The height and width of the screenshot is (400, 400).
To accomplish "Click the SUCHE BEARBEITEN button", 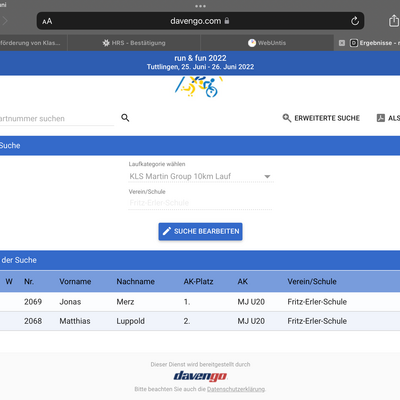I will (x=200, y=231).
